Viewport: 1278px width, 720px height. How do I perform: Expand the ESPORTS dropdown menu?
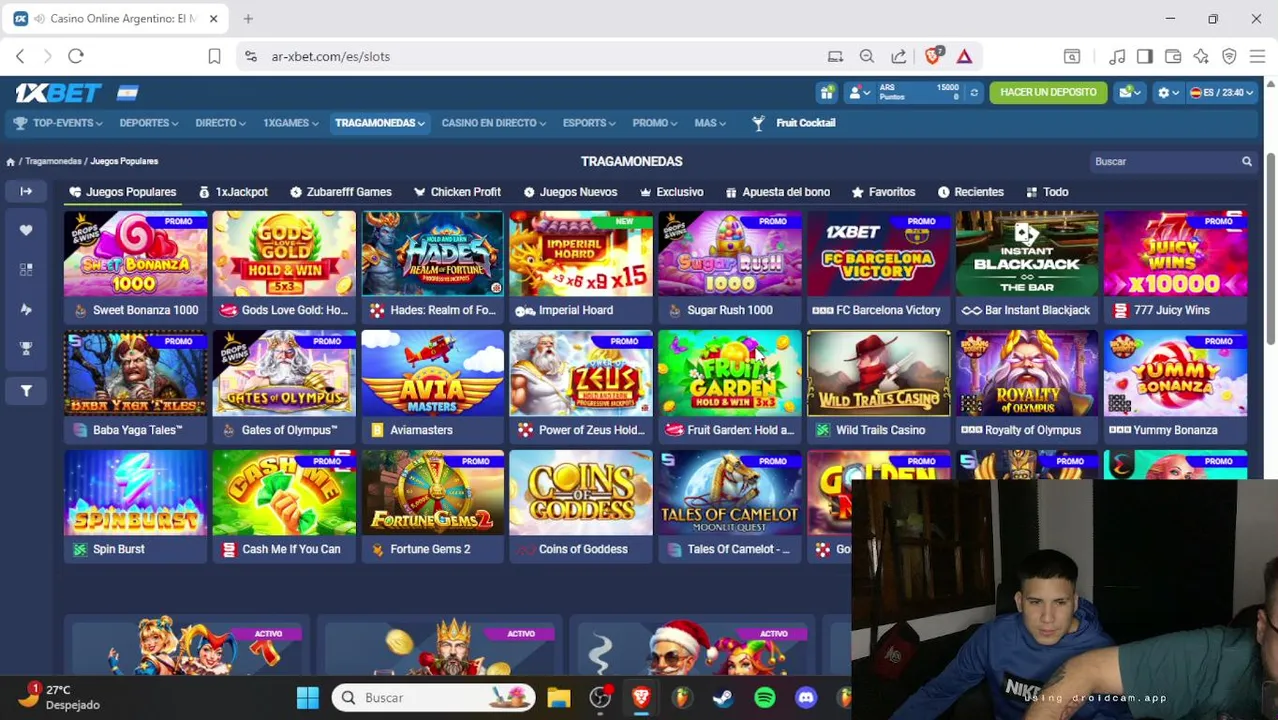click(589, 123)
